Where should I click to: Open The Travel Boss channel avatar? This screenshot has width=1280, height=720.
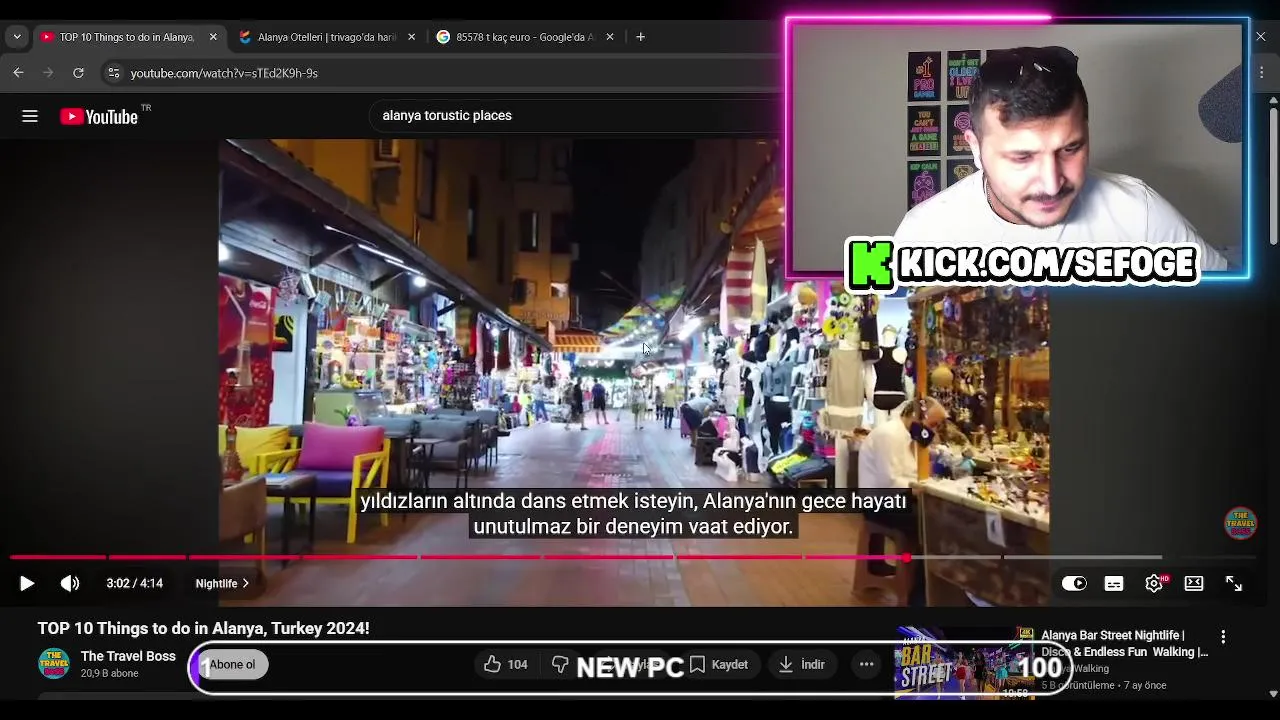click(54, 664)
